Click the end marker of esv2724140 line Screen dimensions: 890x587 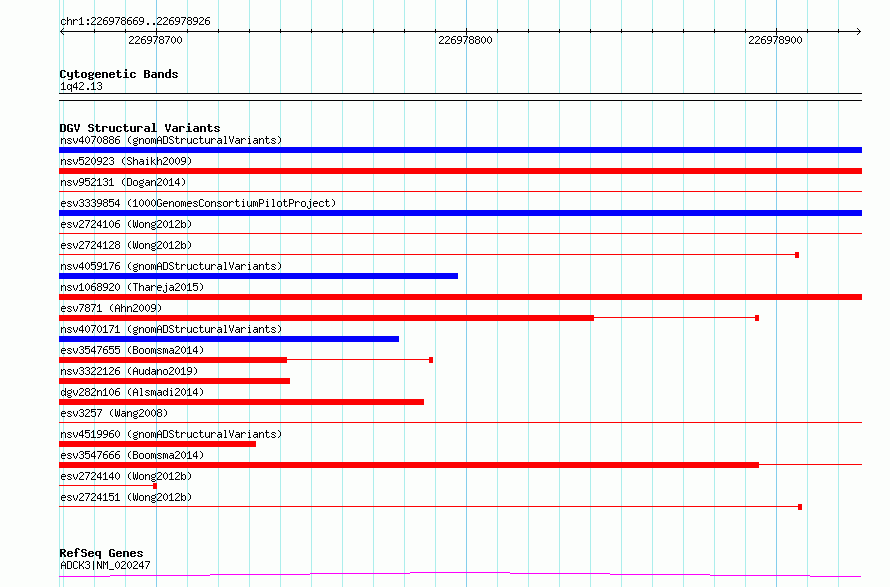155,486
